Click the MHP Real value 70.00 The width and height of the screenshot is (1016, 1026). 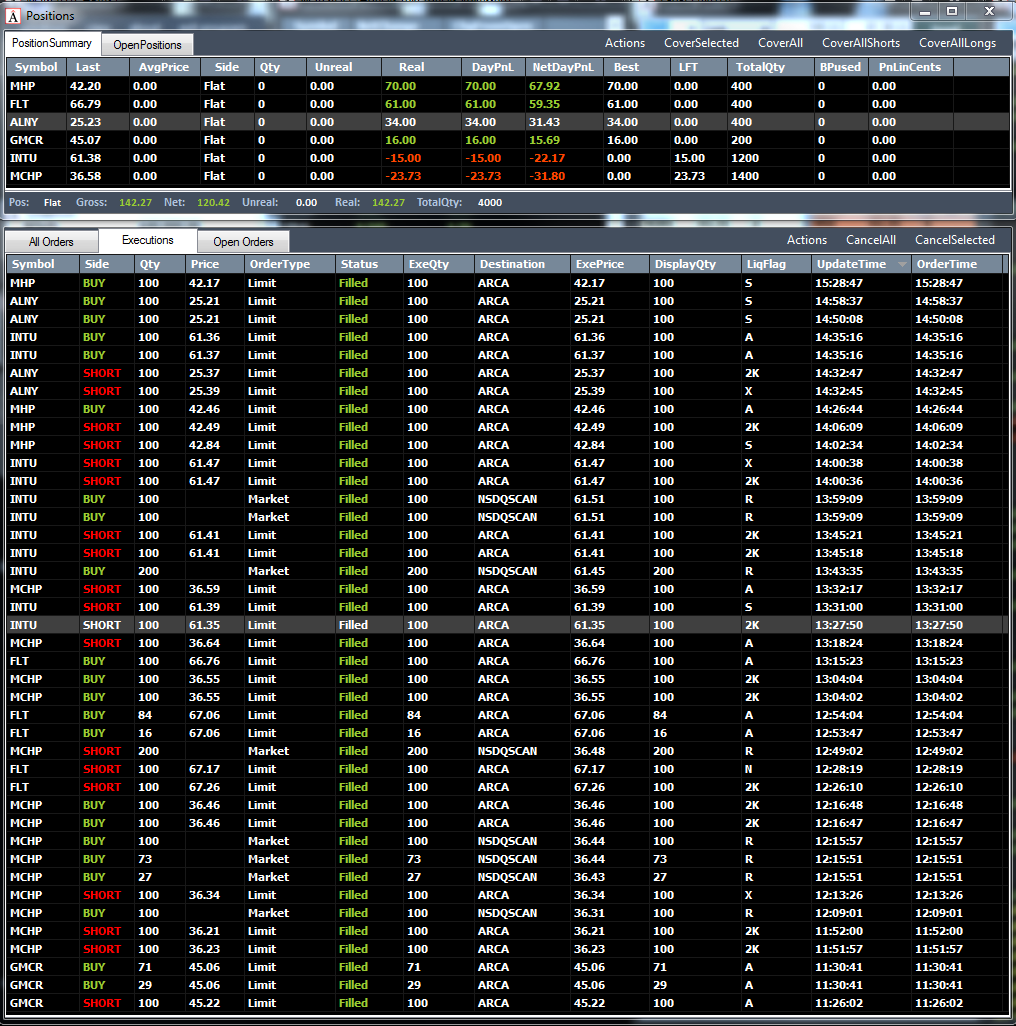[400, 86]
